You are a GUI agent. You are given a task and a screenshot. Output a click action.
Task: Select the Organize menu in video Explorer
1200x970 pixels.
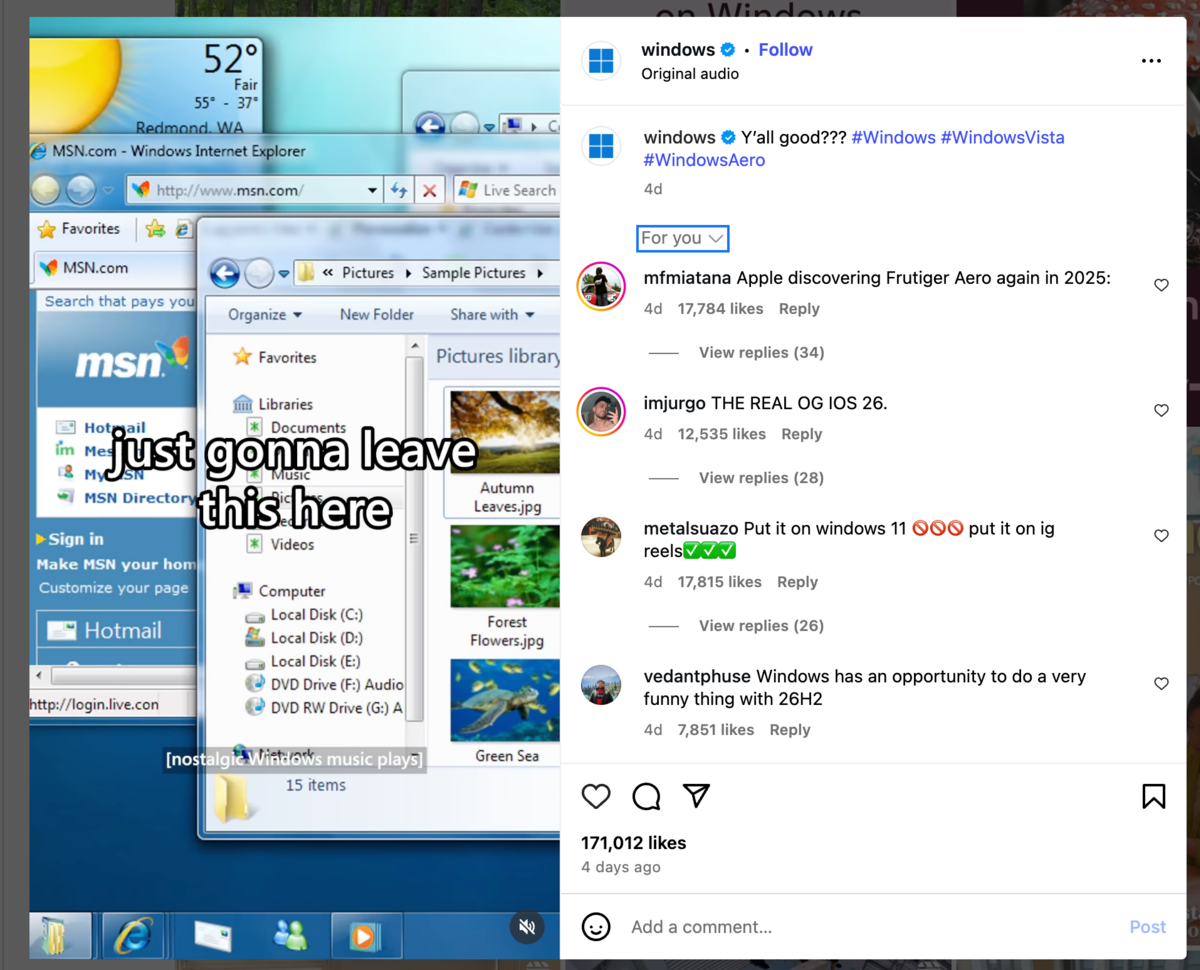[265, 314]
